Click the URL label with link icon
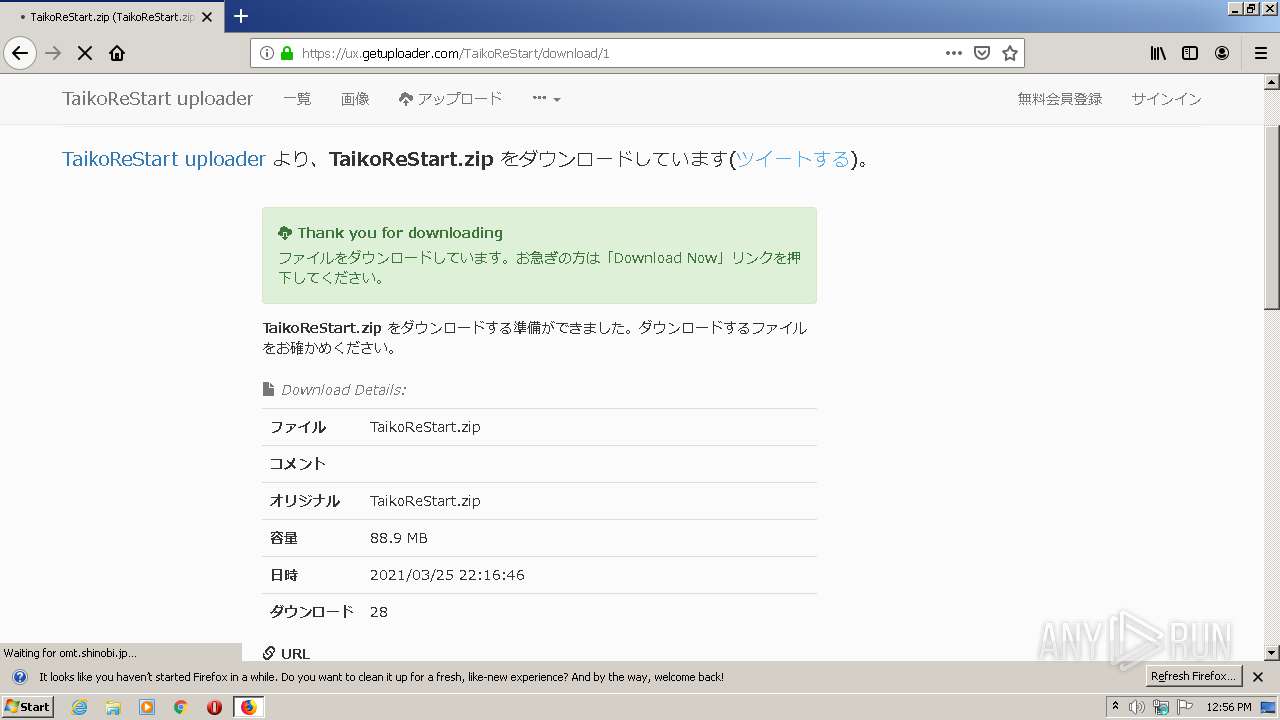This screenshot has height=720, width=1280. click(x=286, y=654)
